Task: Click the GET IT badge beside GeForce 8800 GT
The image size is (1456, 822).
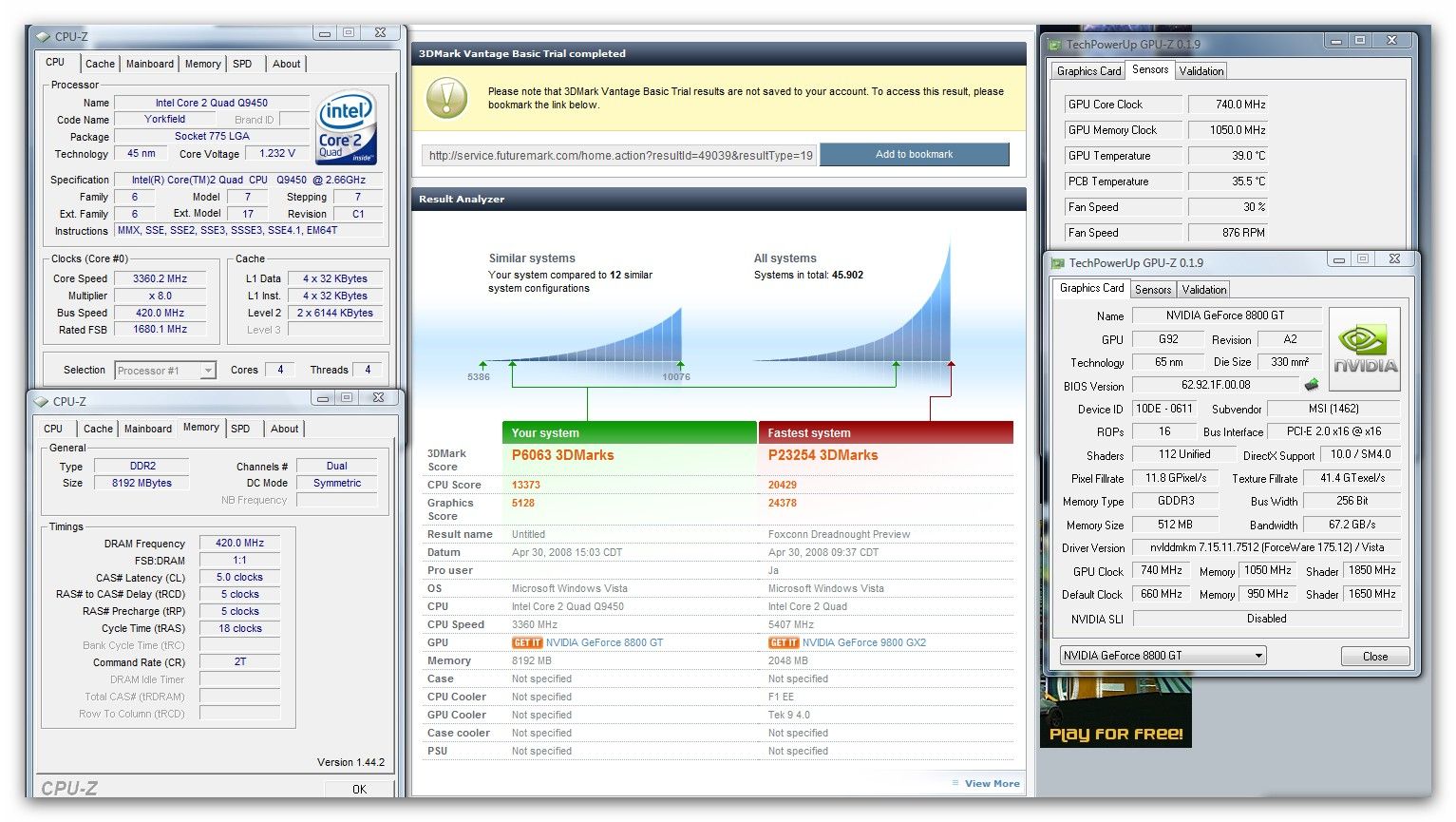Action: 526,643
